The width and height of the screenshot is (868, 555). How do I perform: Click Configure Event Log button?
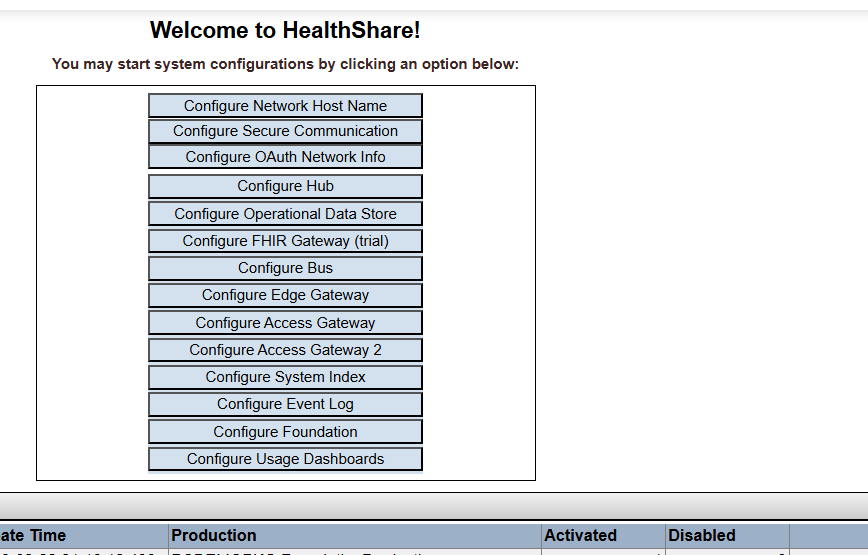tap(285, 404)
